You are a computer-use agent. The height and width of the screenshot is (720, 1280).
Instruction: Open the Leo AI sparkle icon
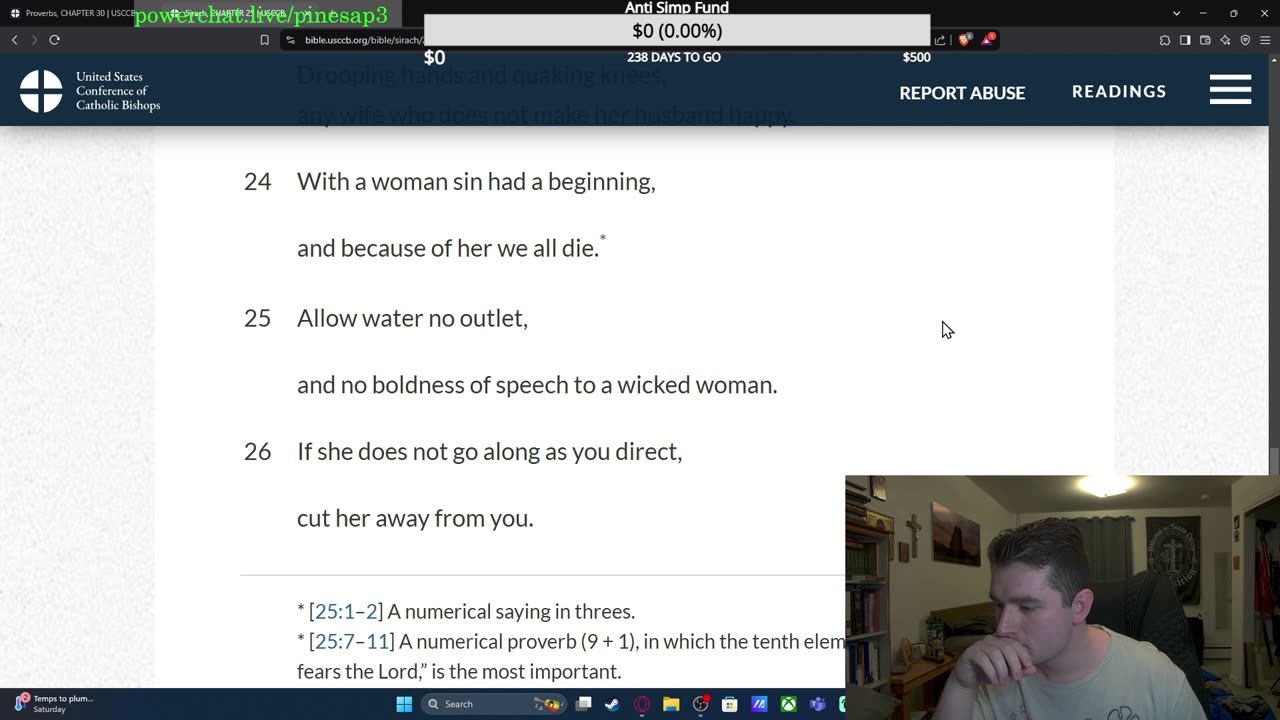pyautogui.click(x=1225, y=40)
